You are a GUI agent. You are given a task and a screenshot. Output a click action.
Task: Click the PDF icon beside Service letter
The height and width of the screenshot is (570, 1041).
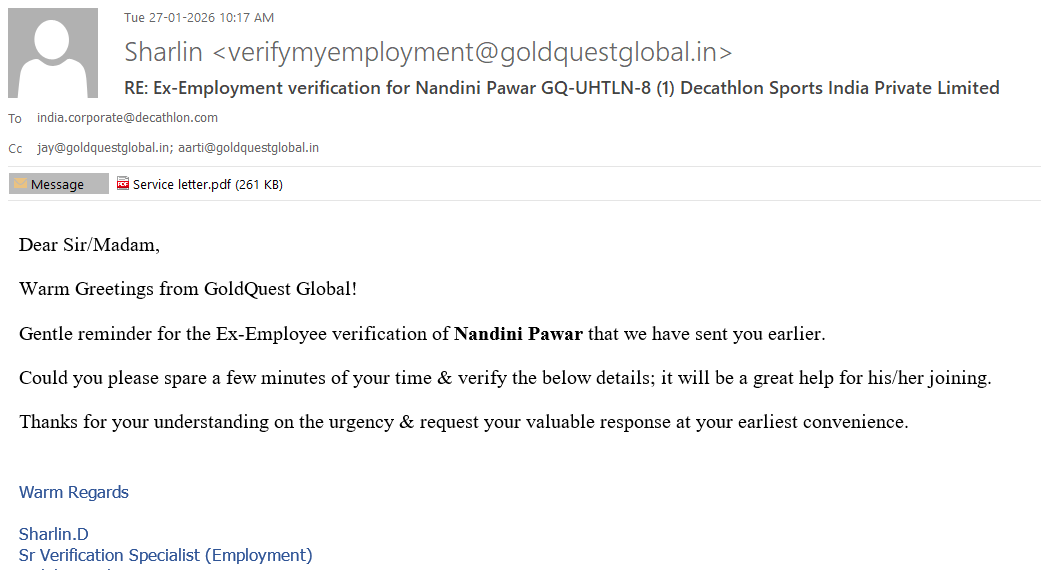click(123, 184)
